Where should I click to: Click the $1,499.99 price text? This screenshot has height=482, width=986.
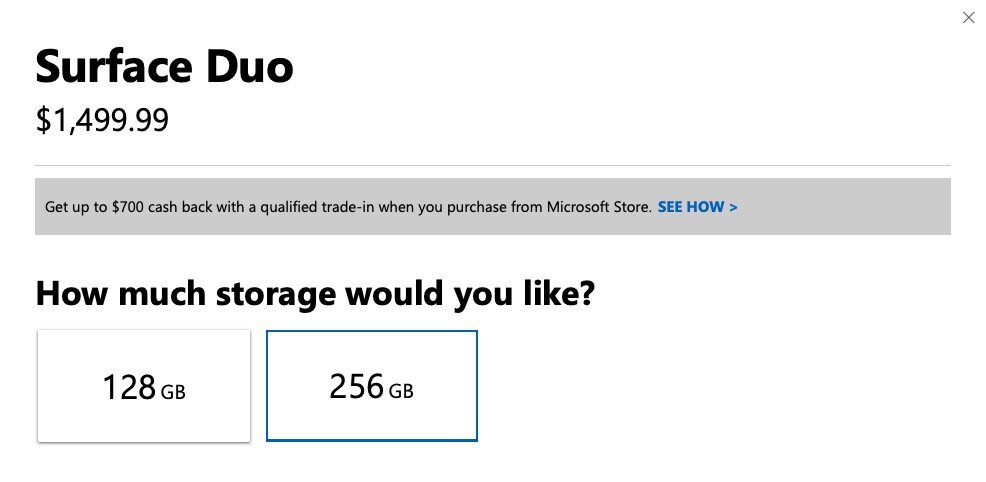[x=102, y=121]
